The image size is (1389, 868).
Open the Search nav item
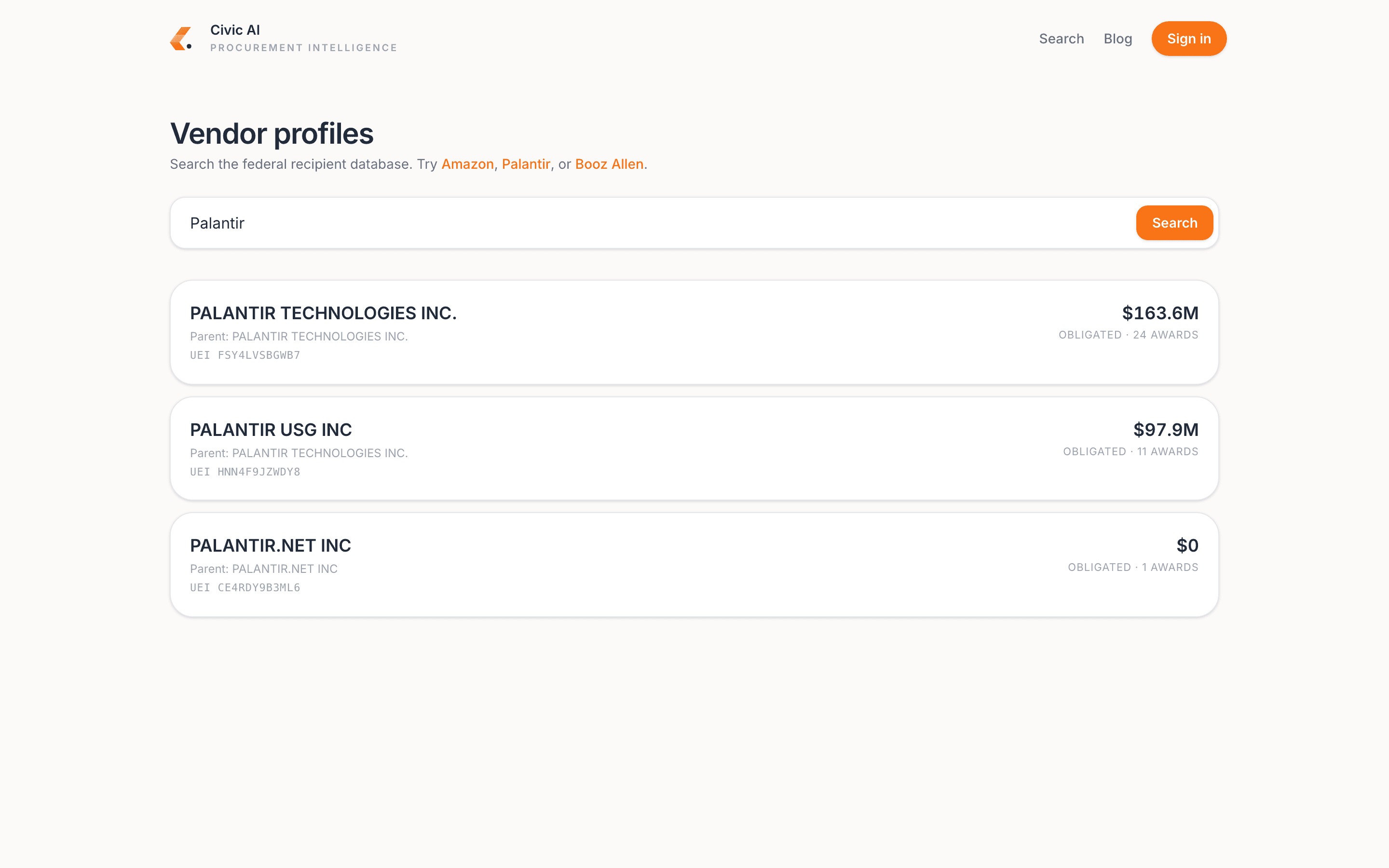pos(1061,39)
